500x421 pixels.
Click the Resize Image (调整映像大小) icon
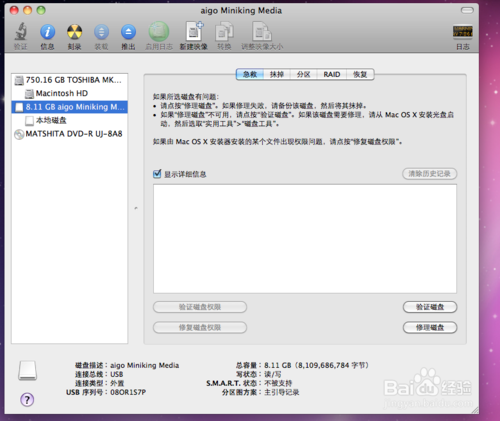click(x=262, y=32)
